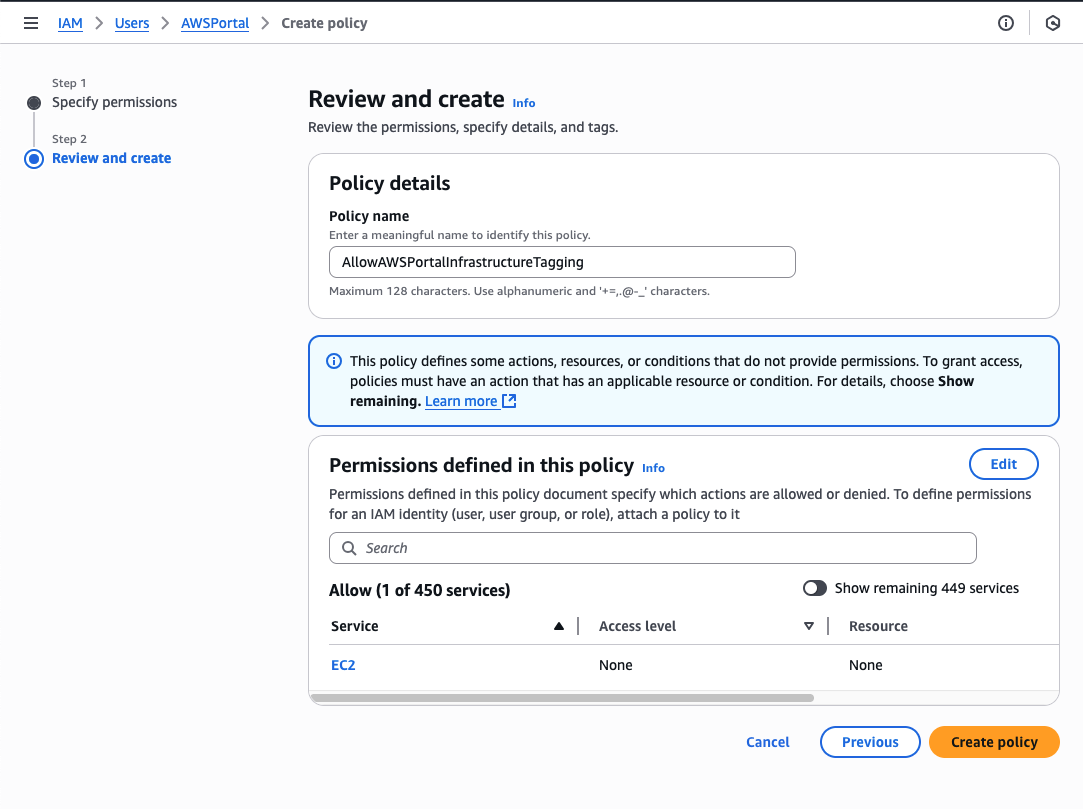The width and height of the screenshot is (1083, 809).
Task: Toggle Show remaining 449 services
Action: (x=815, y=588)
